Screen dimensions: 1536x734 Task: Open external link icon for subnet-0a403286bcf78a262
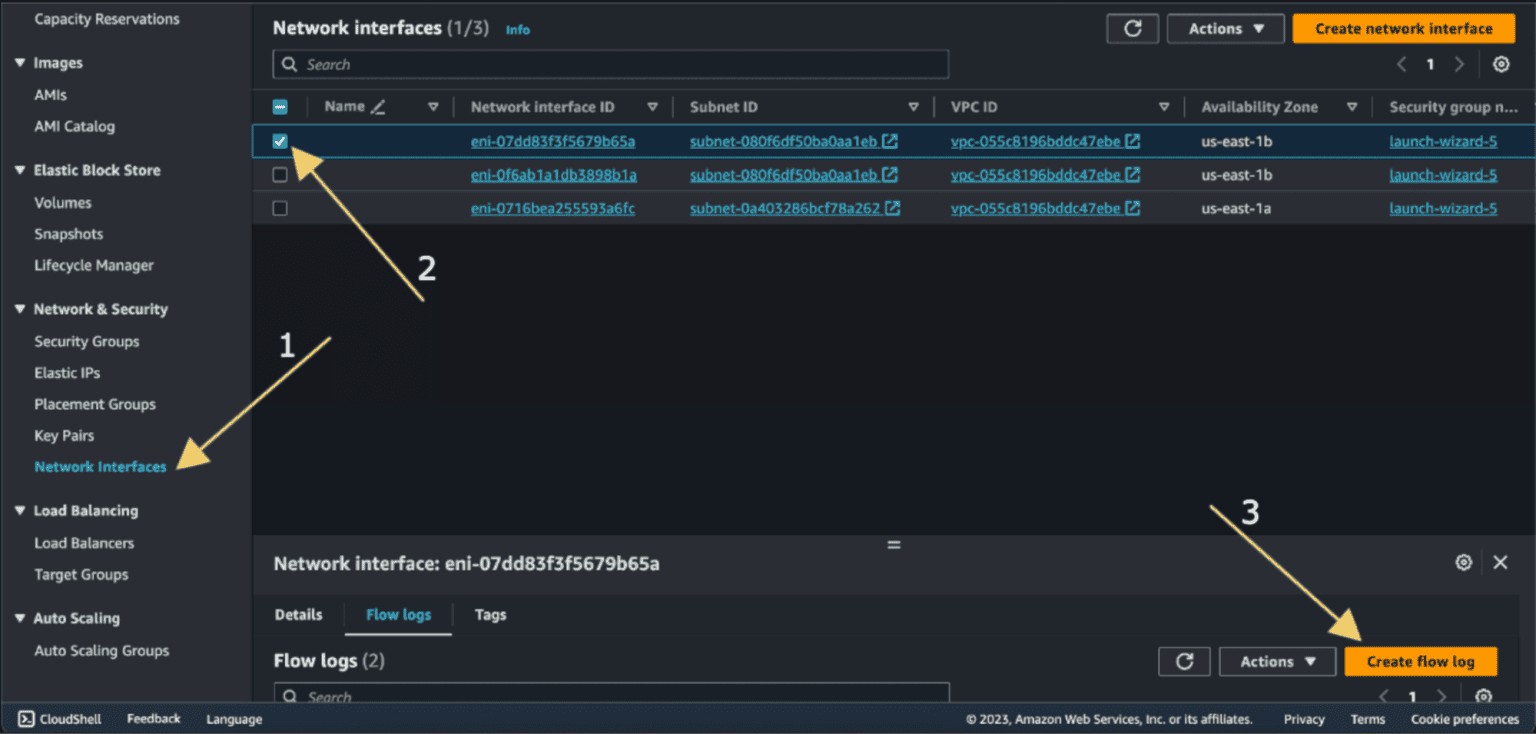click(892, 209)
